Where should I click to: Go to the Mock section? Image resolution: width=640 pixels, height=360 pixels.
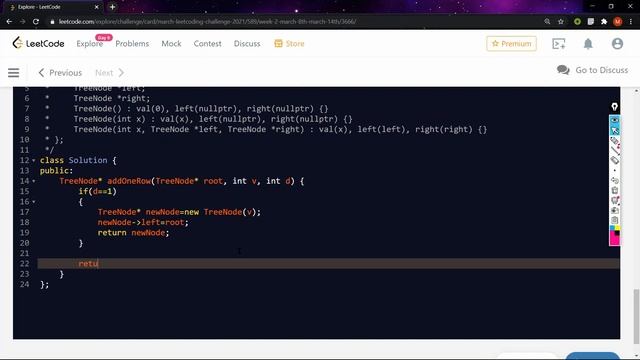click(171, 44)
